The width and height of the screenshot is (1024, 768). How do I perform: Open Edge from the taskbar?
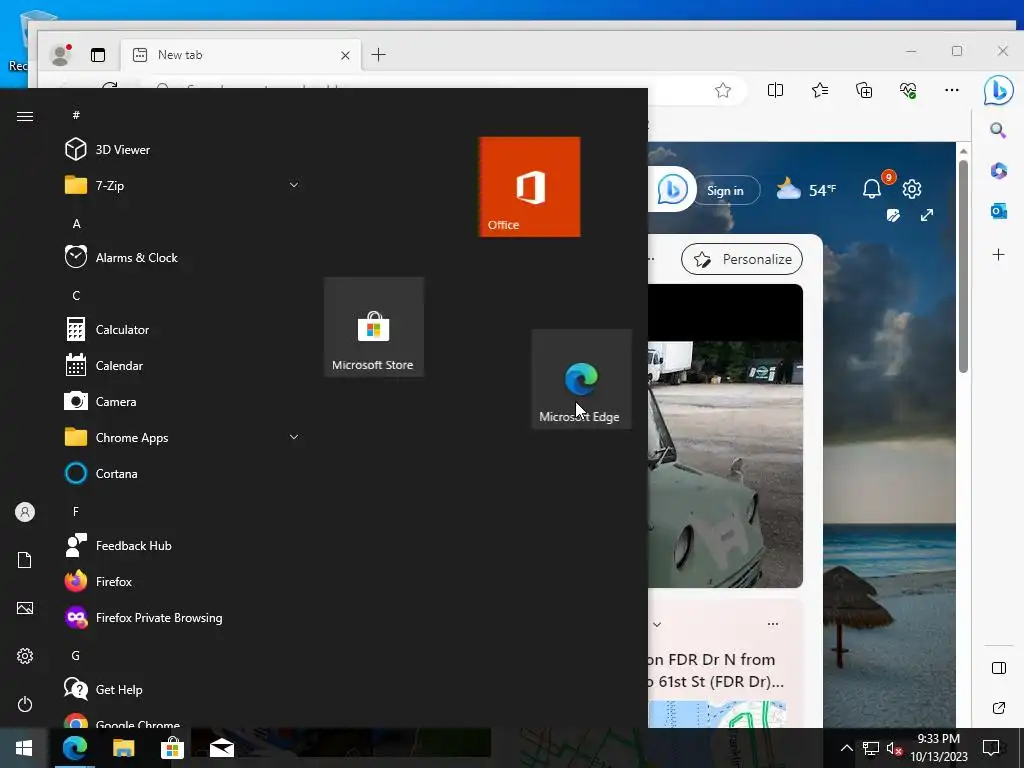[75, 748]
